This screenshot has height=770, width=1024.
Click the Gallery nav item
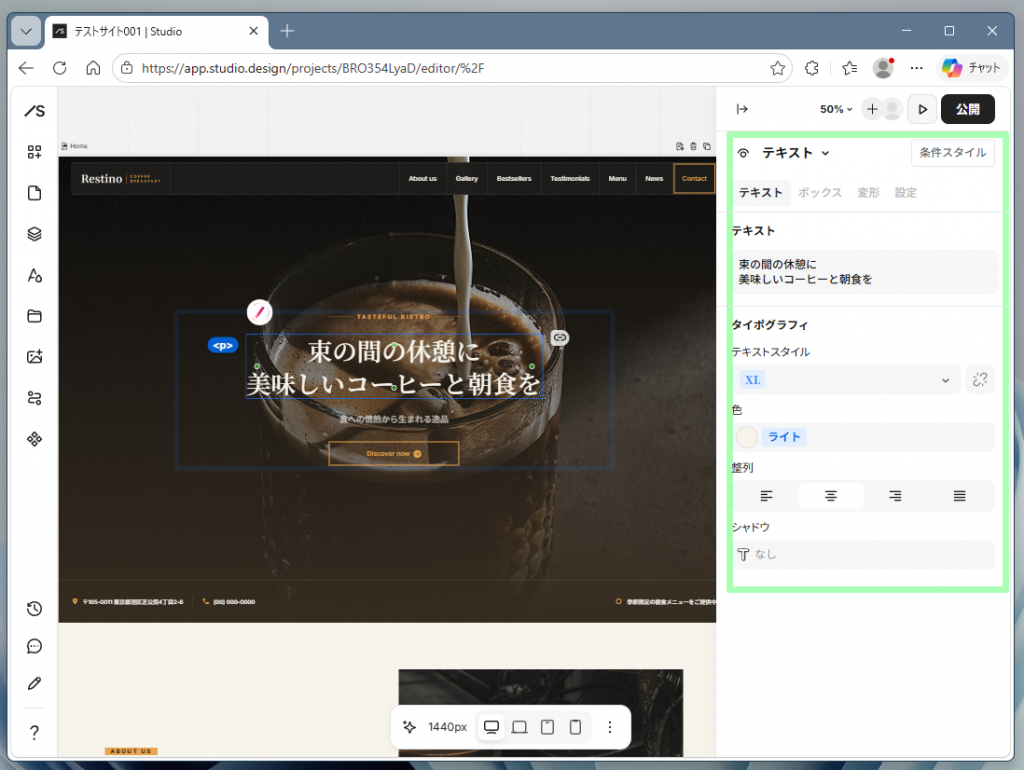pos(466,178)
